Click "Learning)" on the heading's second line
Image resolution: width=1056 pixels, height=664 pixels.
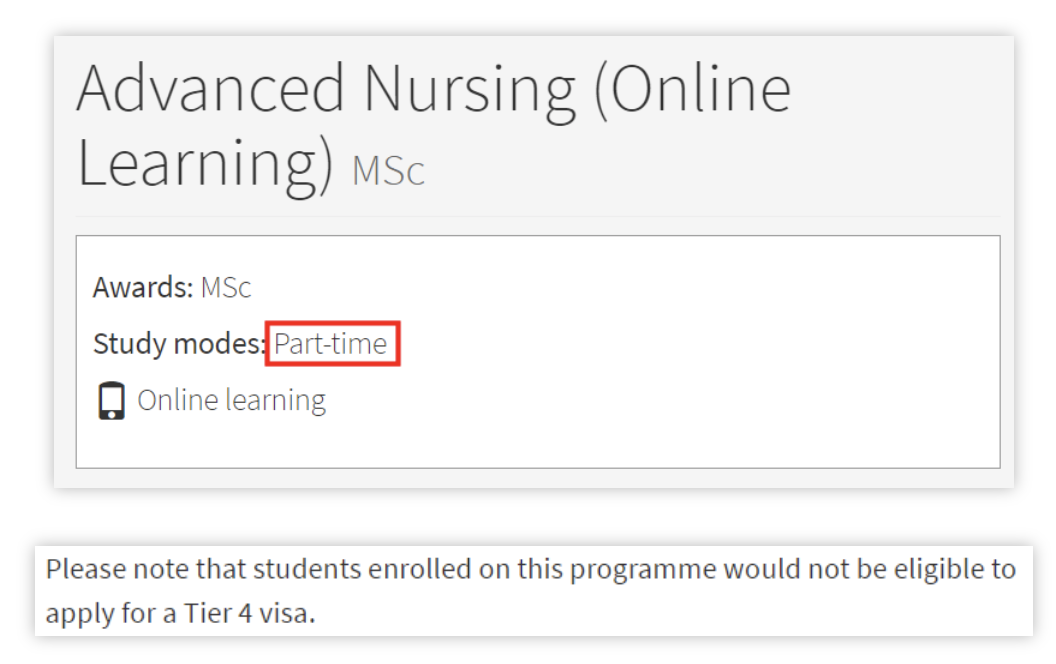pos(205,163)
